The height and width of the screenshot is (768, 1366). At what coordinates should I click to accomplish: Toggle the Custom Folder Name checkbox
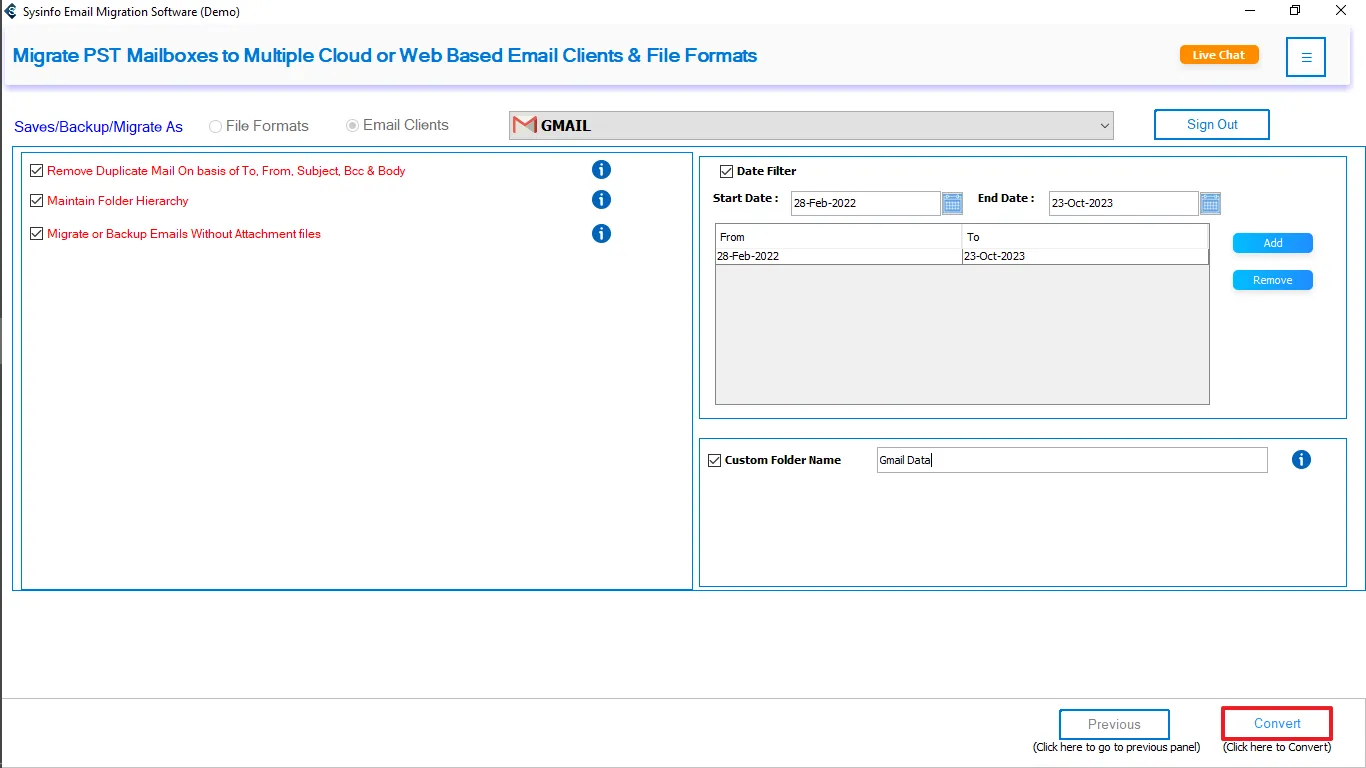click(x=714, y=461)
